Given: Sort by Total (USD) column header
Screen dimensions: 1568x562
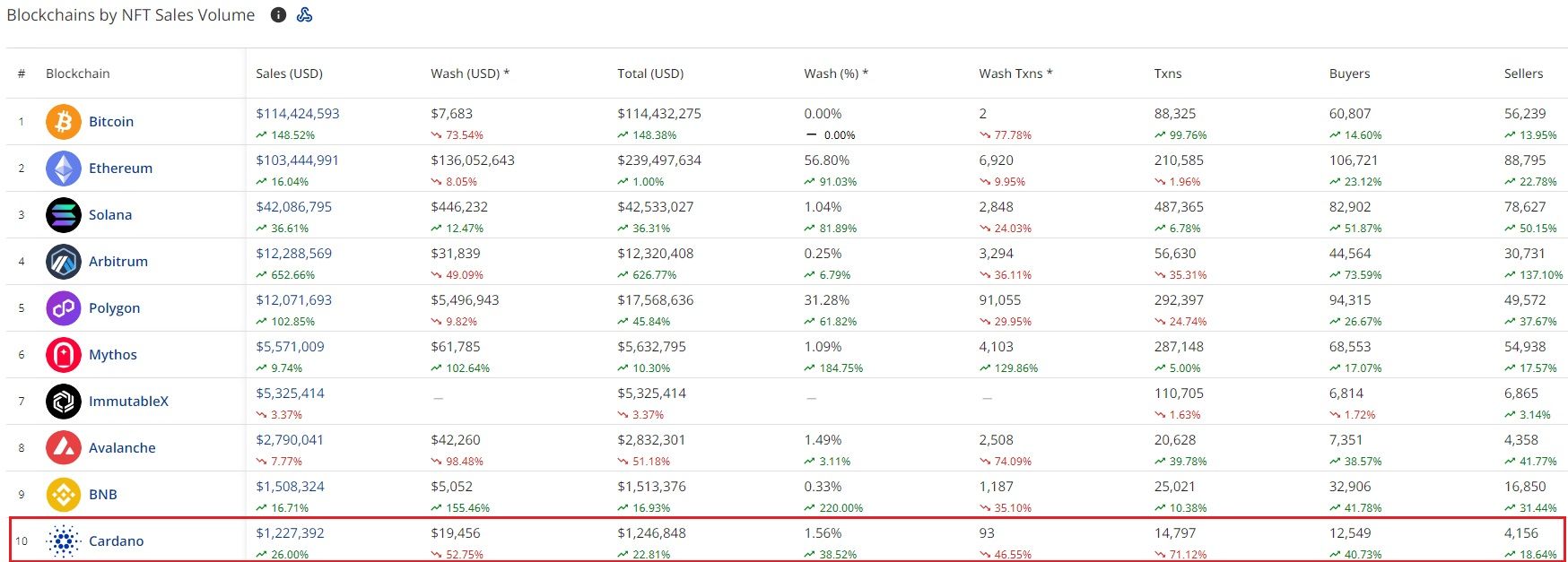Looking at the screenshot, I should (x=650, y=73).
